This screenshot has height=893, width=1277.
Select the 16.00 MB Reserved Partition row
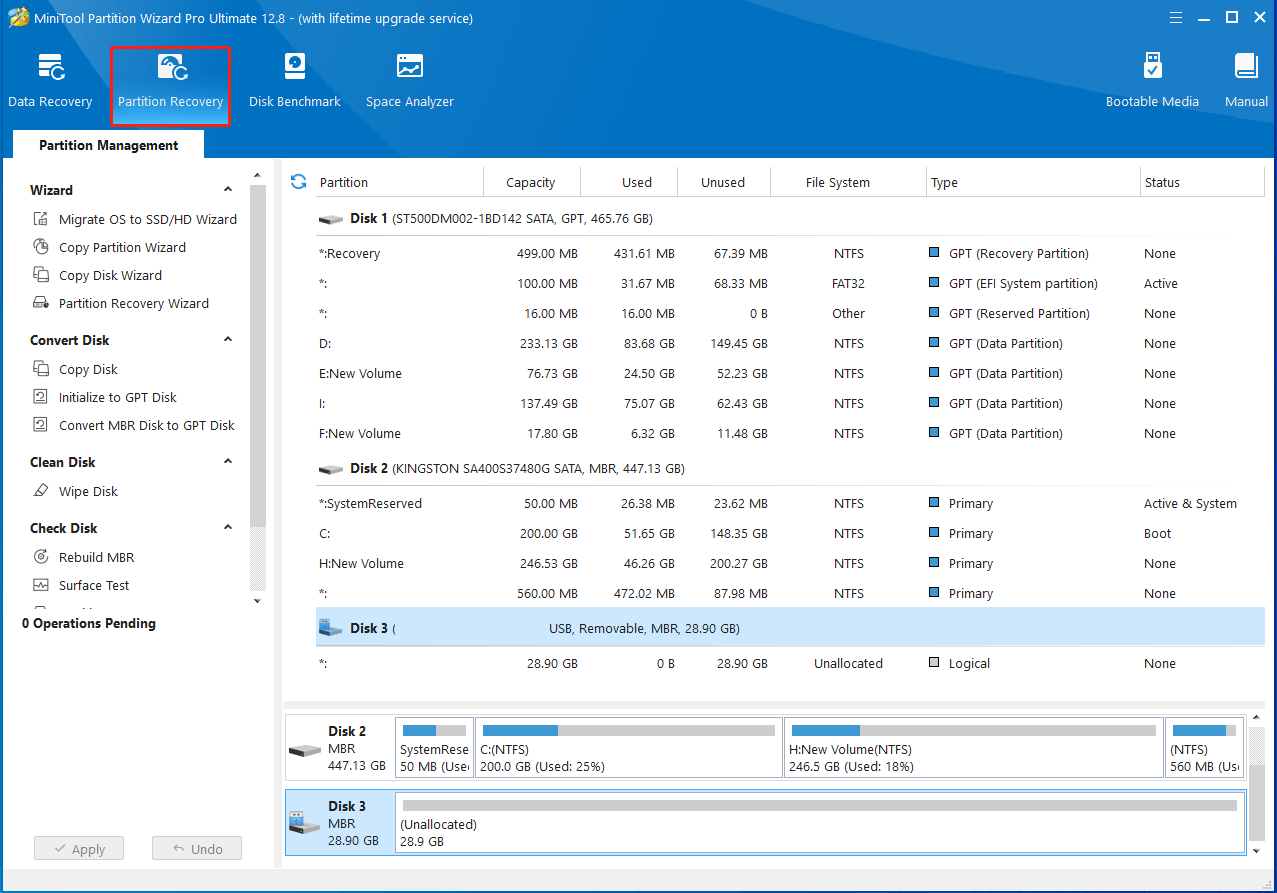[790, 313]
